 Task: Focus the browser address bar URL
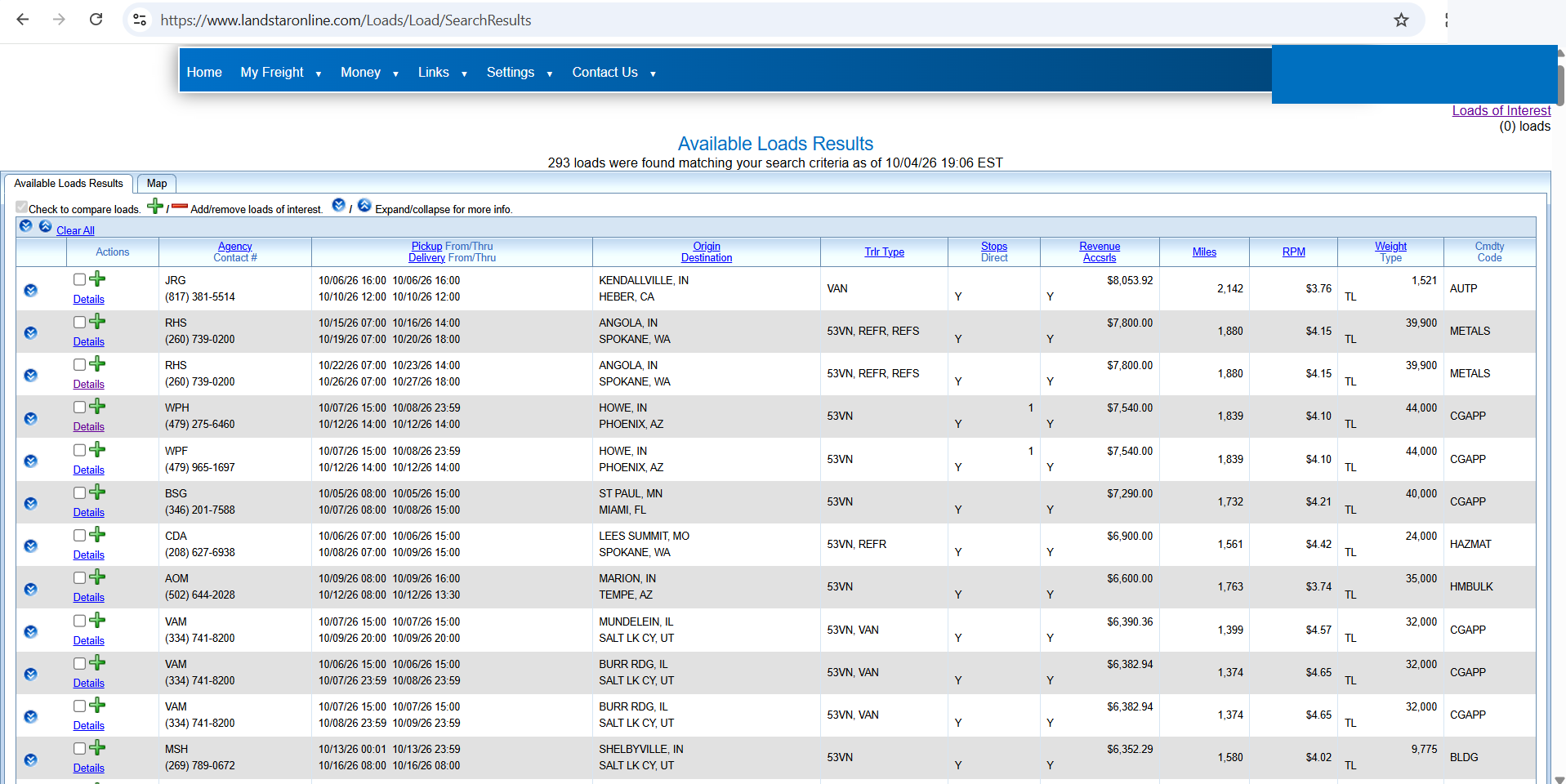click(346, 20)
